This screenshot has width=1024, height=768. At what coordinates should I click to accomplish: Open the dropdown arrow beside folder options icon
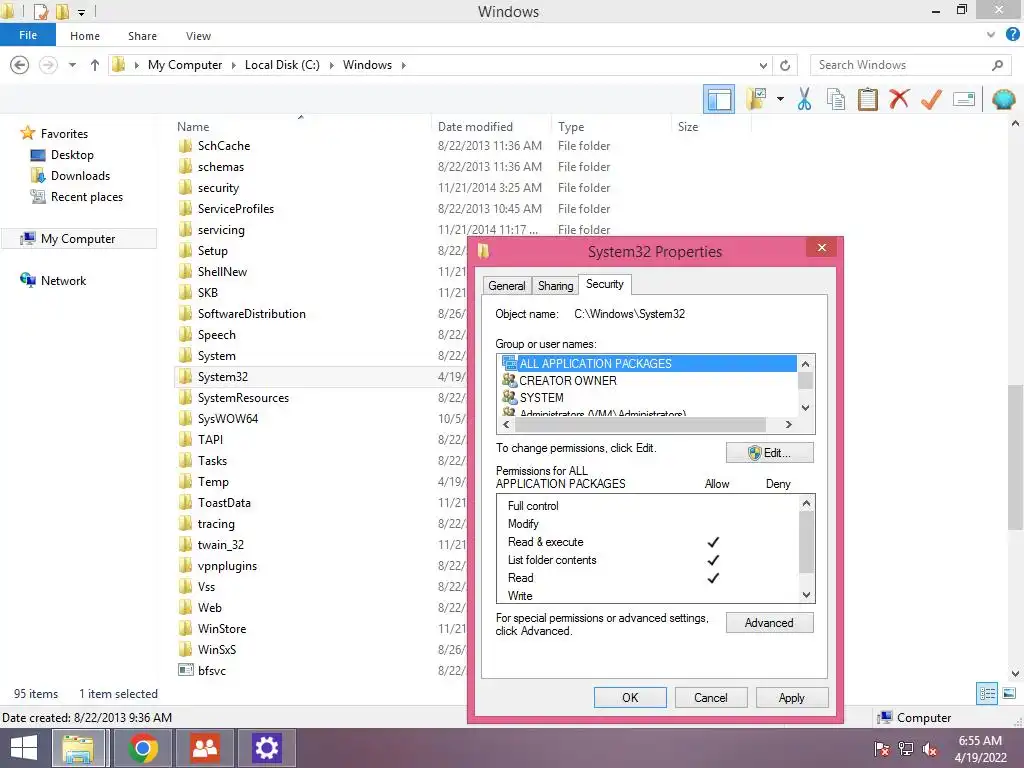point(780,99)
